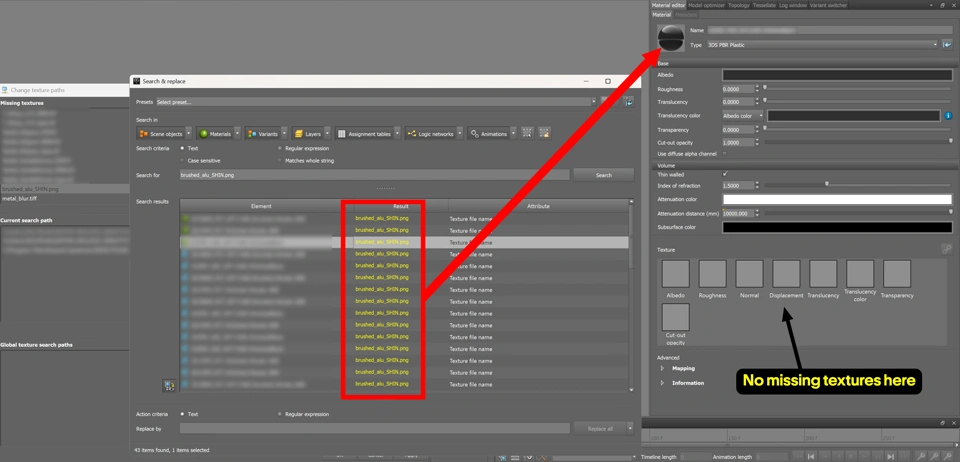
Task: Open the Scene objects dropdown arrow
Action: (x=189, y=133)
